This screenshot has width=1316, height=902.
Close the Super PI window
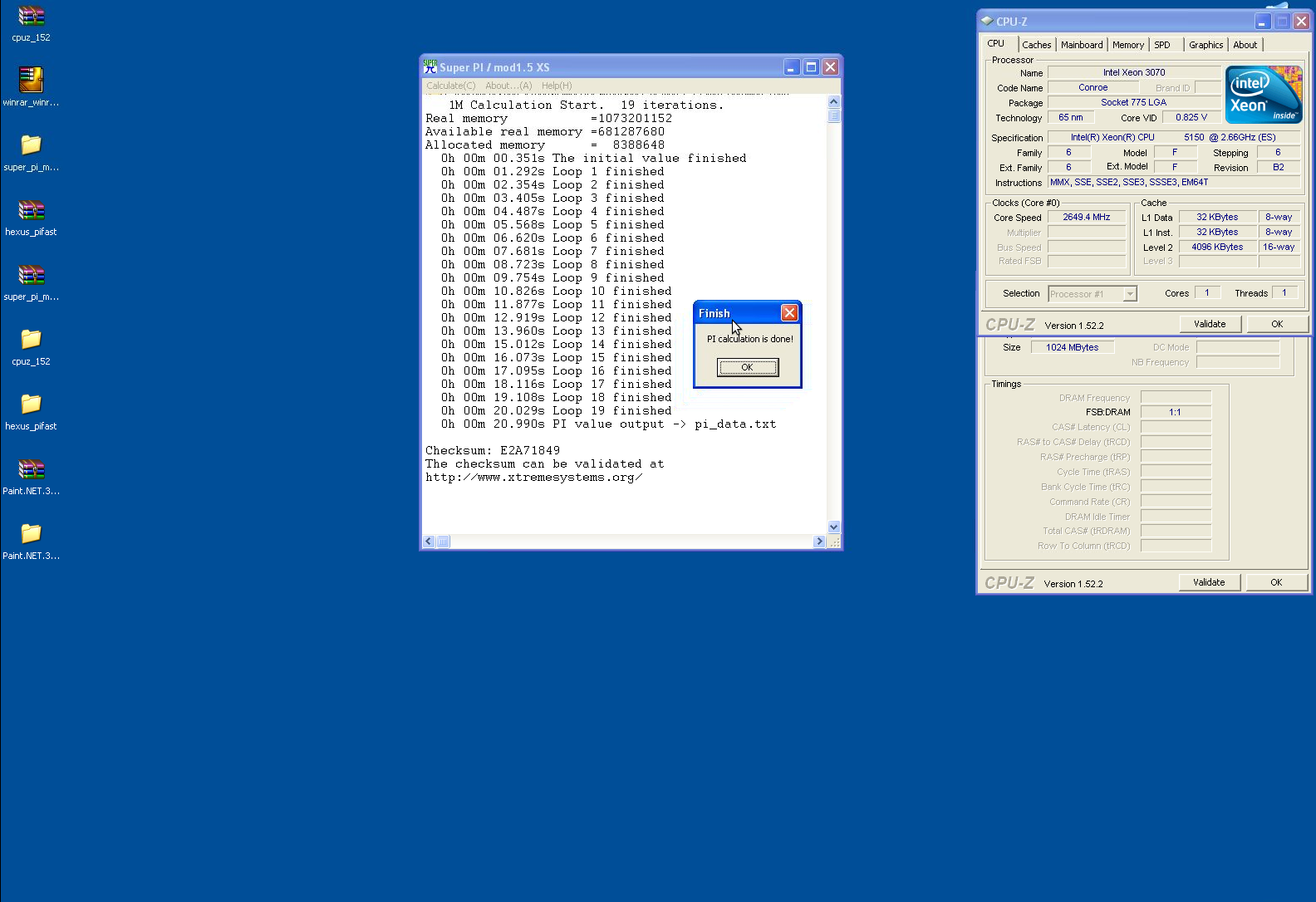[830, 67]
